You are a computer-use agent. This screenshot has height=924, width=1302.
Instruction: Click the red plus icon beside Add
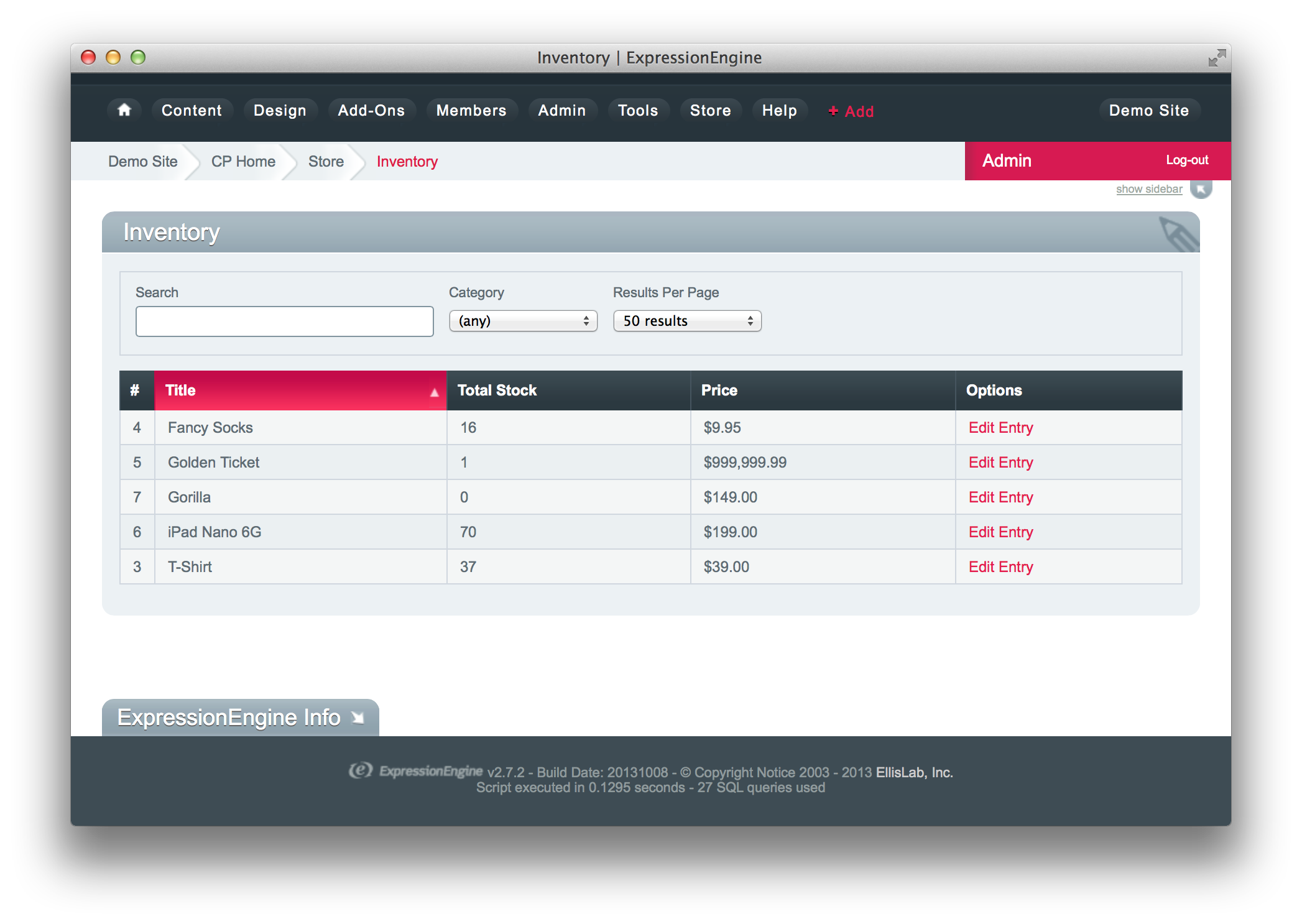pyautogui.click(x=833, y=111)
